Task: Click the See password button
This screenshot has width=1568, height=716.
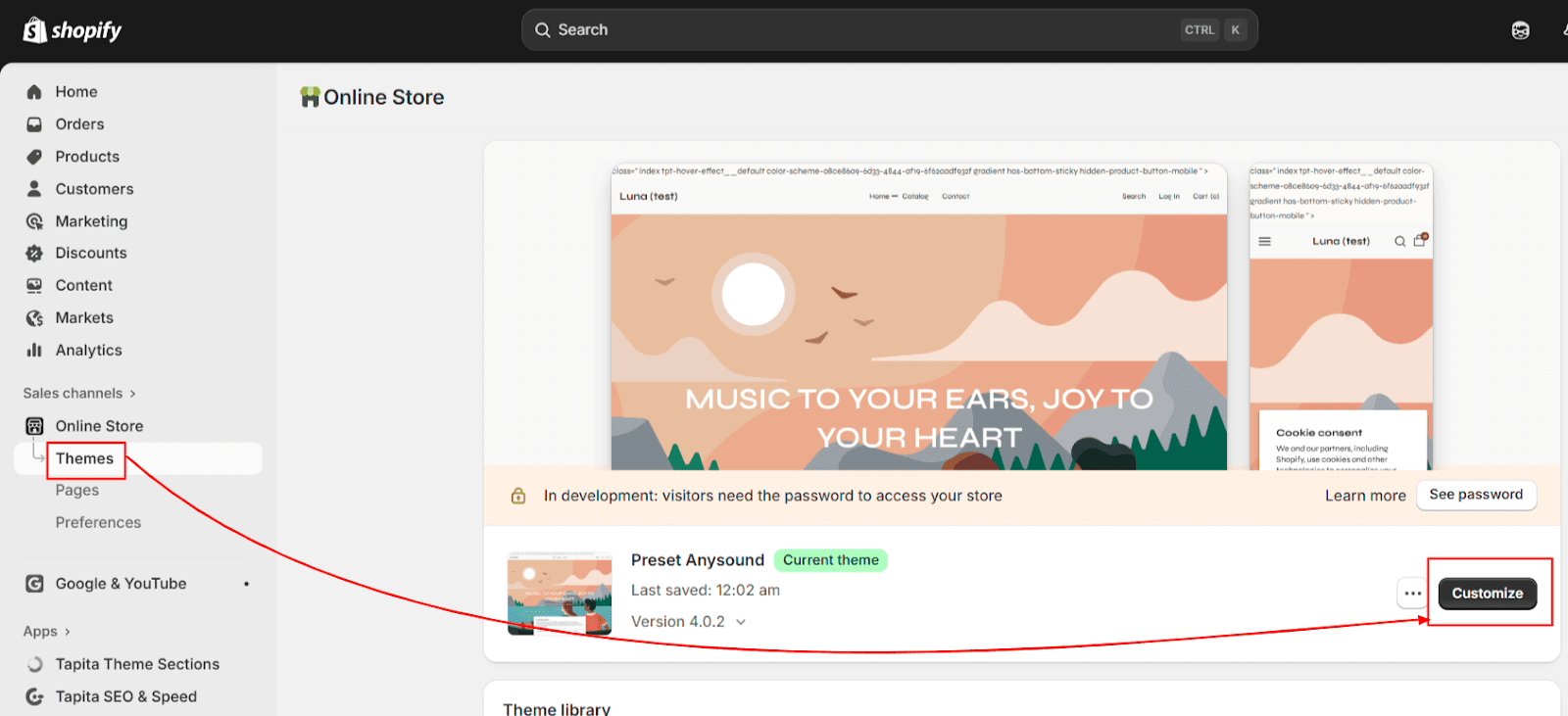Action: pyautogui.click(x=1476, y=495)
